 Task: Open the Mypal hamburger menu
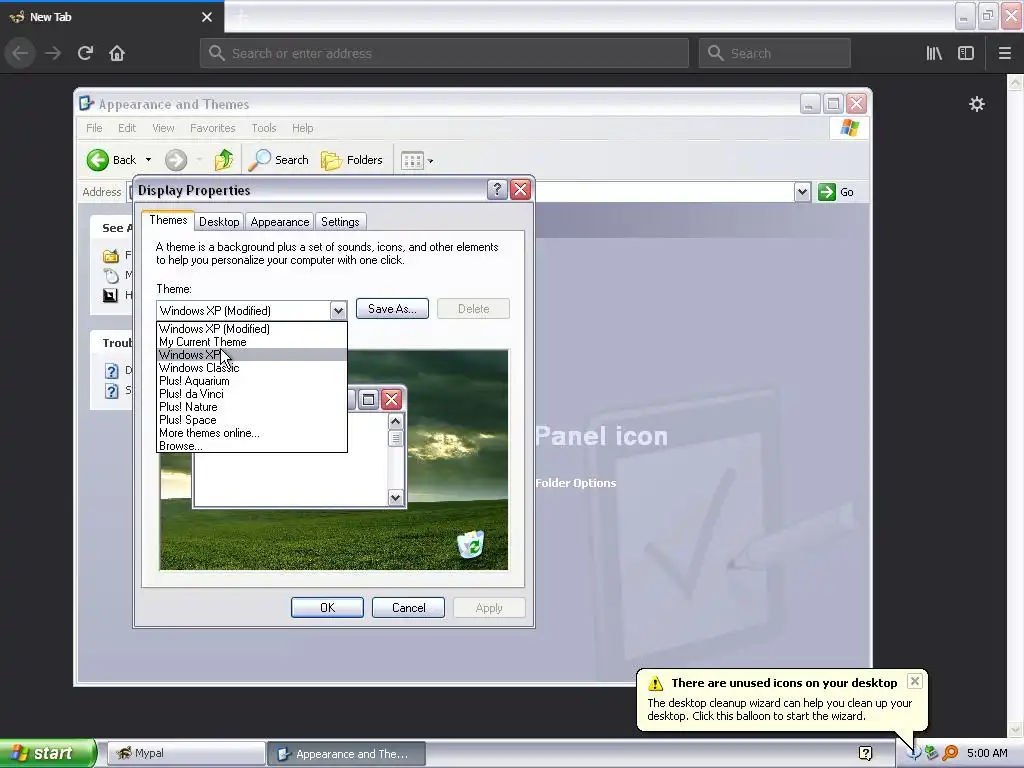1005,53
